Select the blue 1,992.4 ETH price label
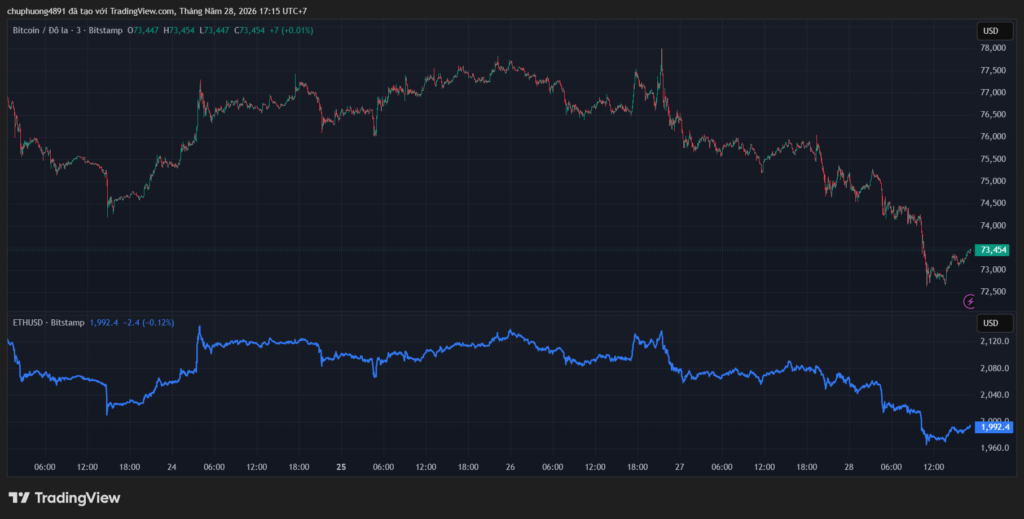Image resolution: width=1024 pixels, height=519 pixels. pyautogui.click(x=993, y=427)
